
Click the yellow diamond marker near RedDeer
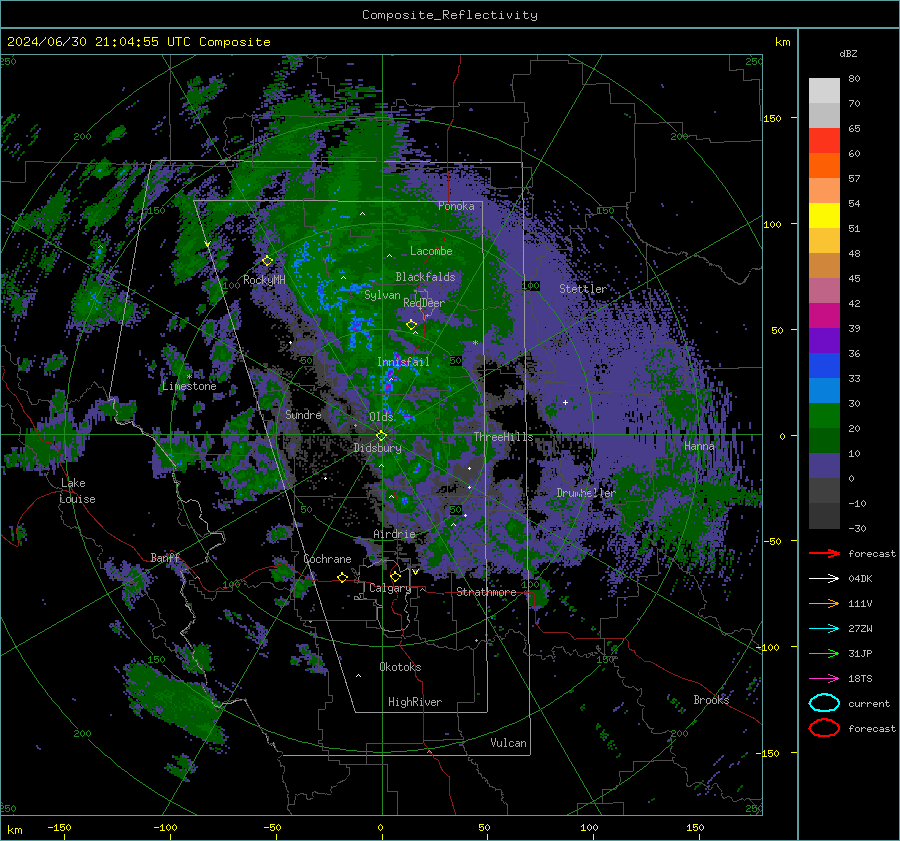tap(411, 325)
